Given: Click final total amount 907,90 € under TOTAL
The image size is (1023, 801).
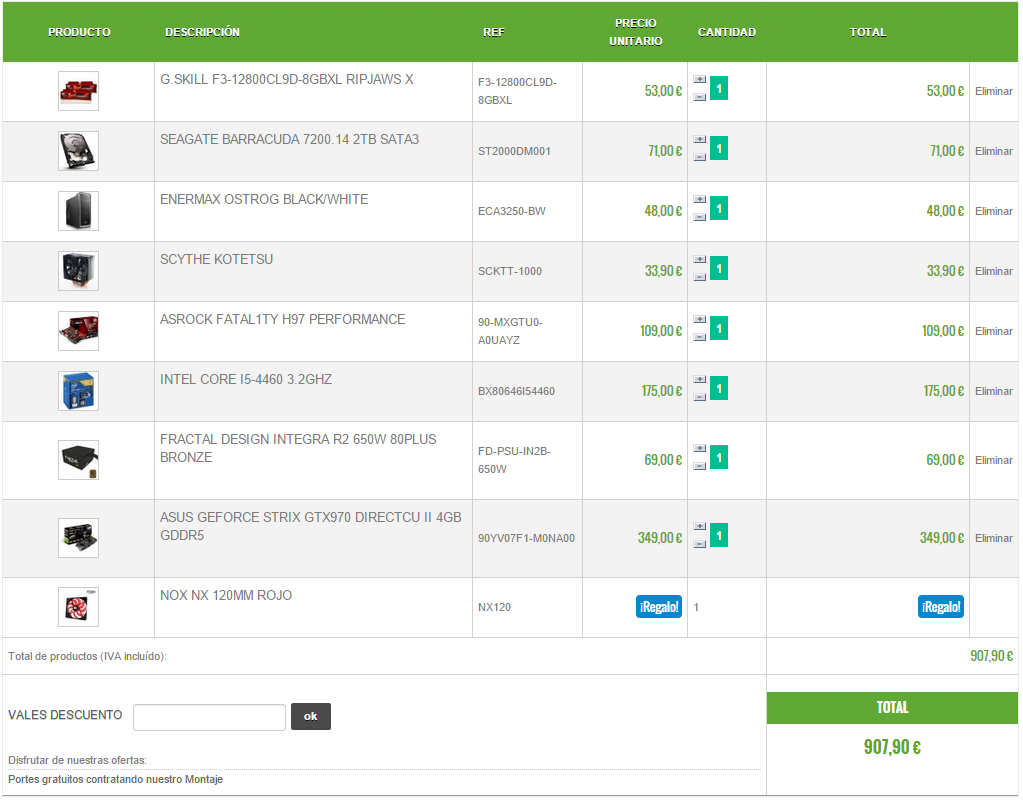Looking at the screenshot, I should point(892,748).
